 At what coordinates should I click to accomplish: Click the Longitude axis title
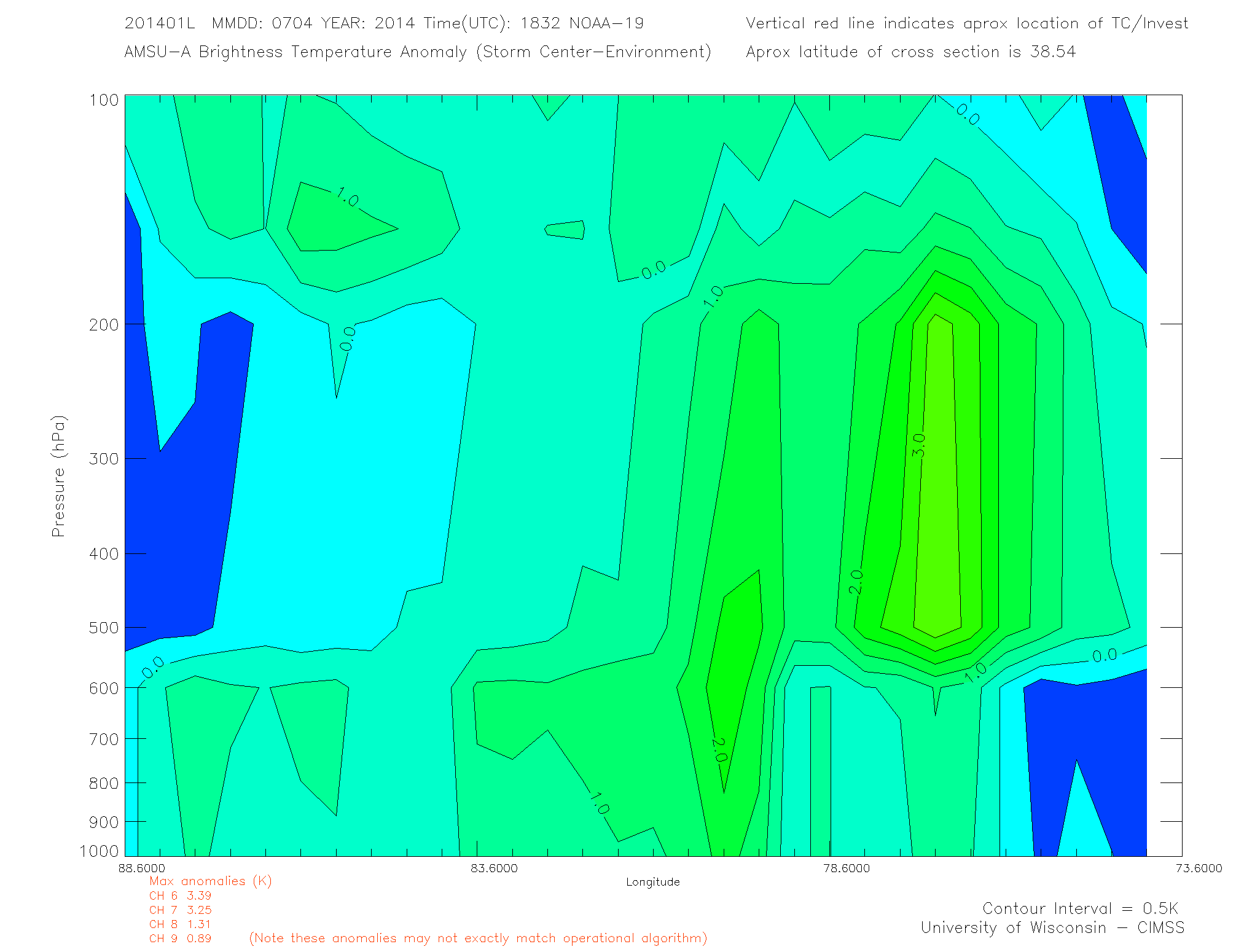(x=652, y=882)
